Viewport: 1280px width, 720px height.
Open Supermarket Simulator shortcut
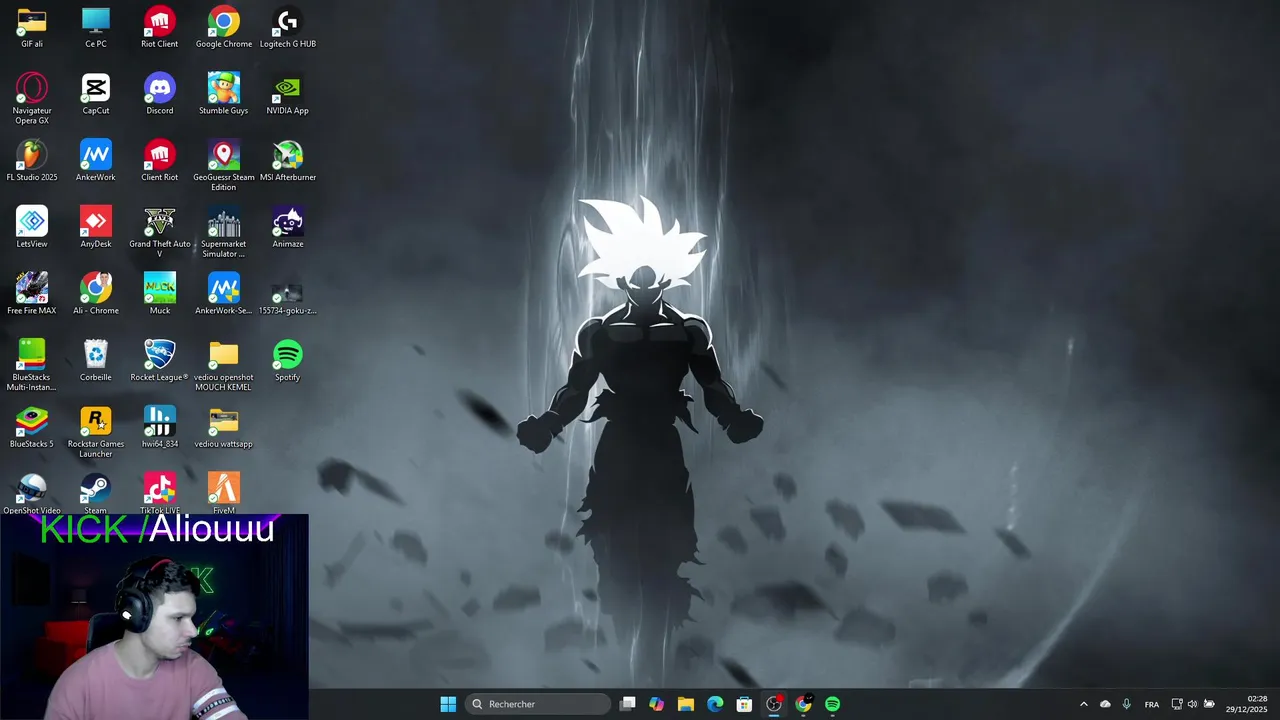tap(224, 233)
